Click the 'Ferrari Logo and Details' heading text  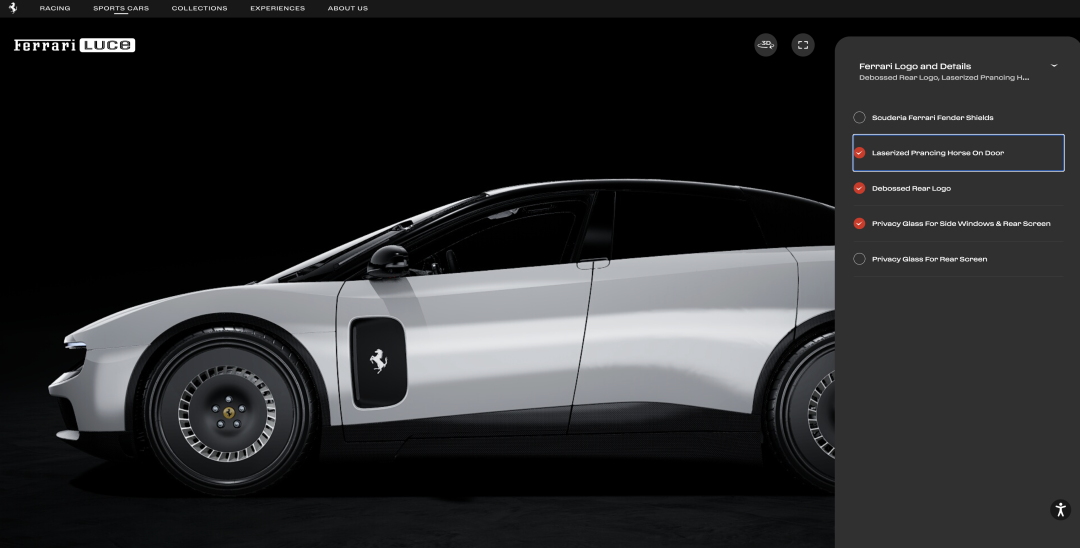(915, 66)
